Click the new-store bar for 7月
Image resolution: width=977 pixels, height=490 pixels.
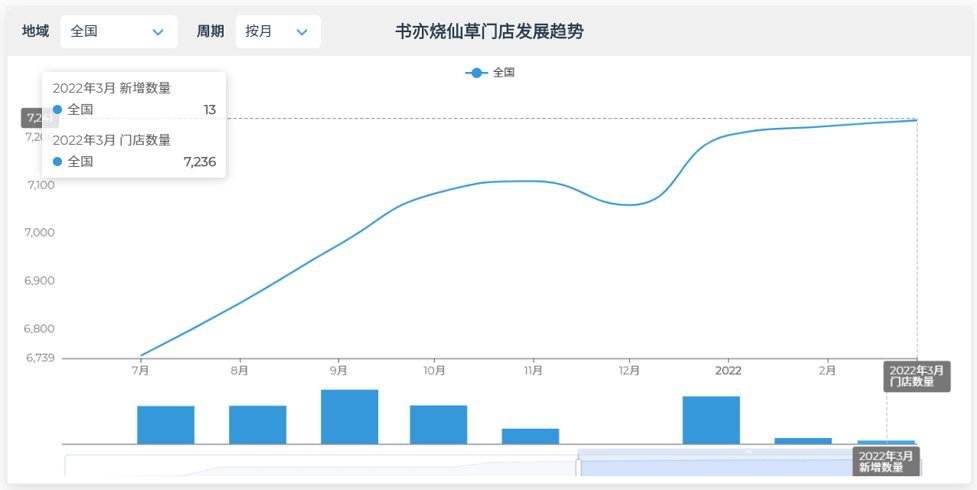pyautogui.click(x=166, y=425)
